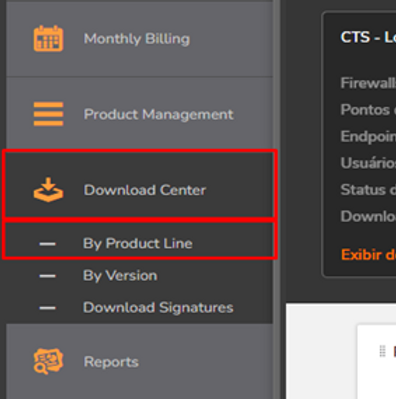Viewport: 396px width, 399px height.
Task: Open the Reports menu item
Action: click(139, 361)
